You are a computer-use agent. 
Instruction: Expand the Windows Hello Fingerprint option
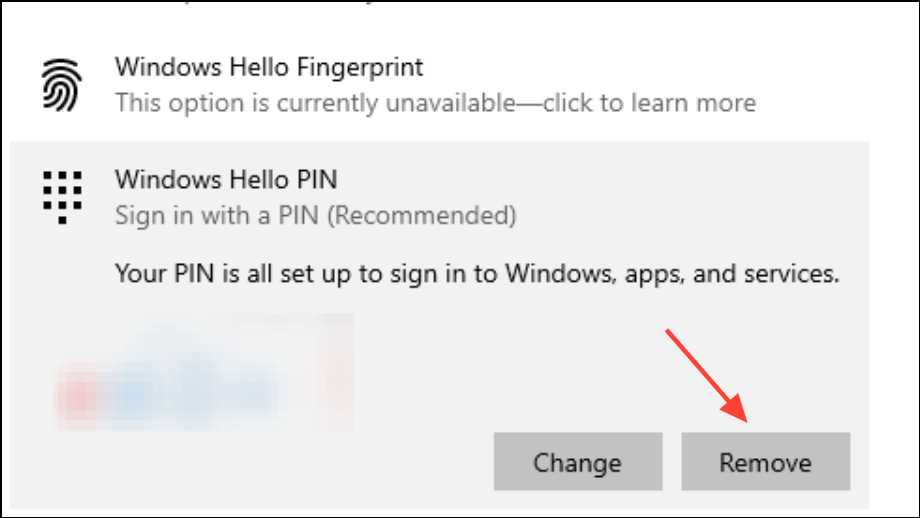coord(269,68)
